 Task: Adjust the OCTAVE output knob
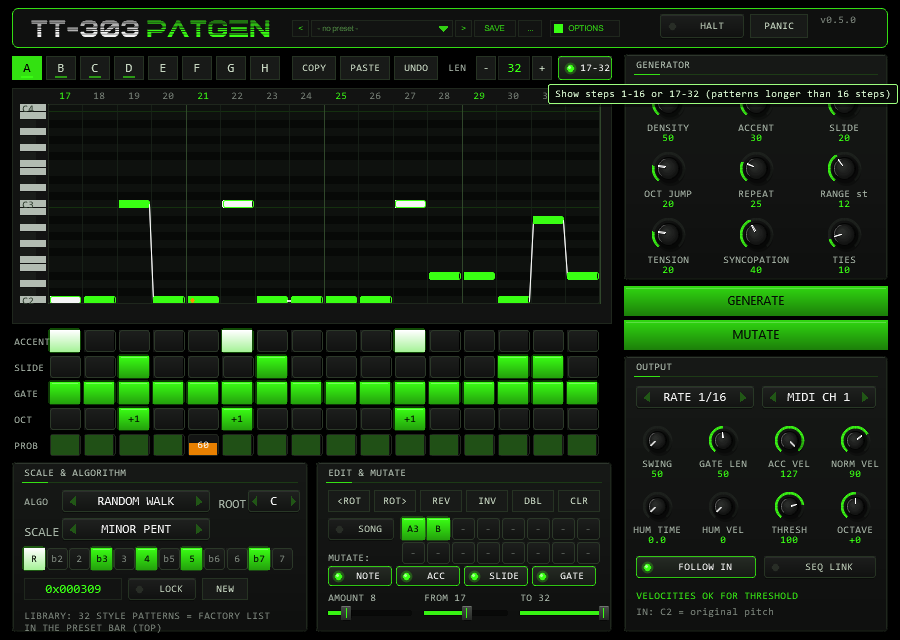(855, 507)
